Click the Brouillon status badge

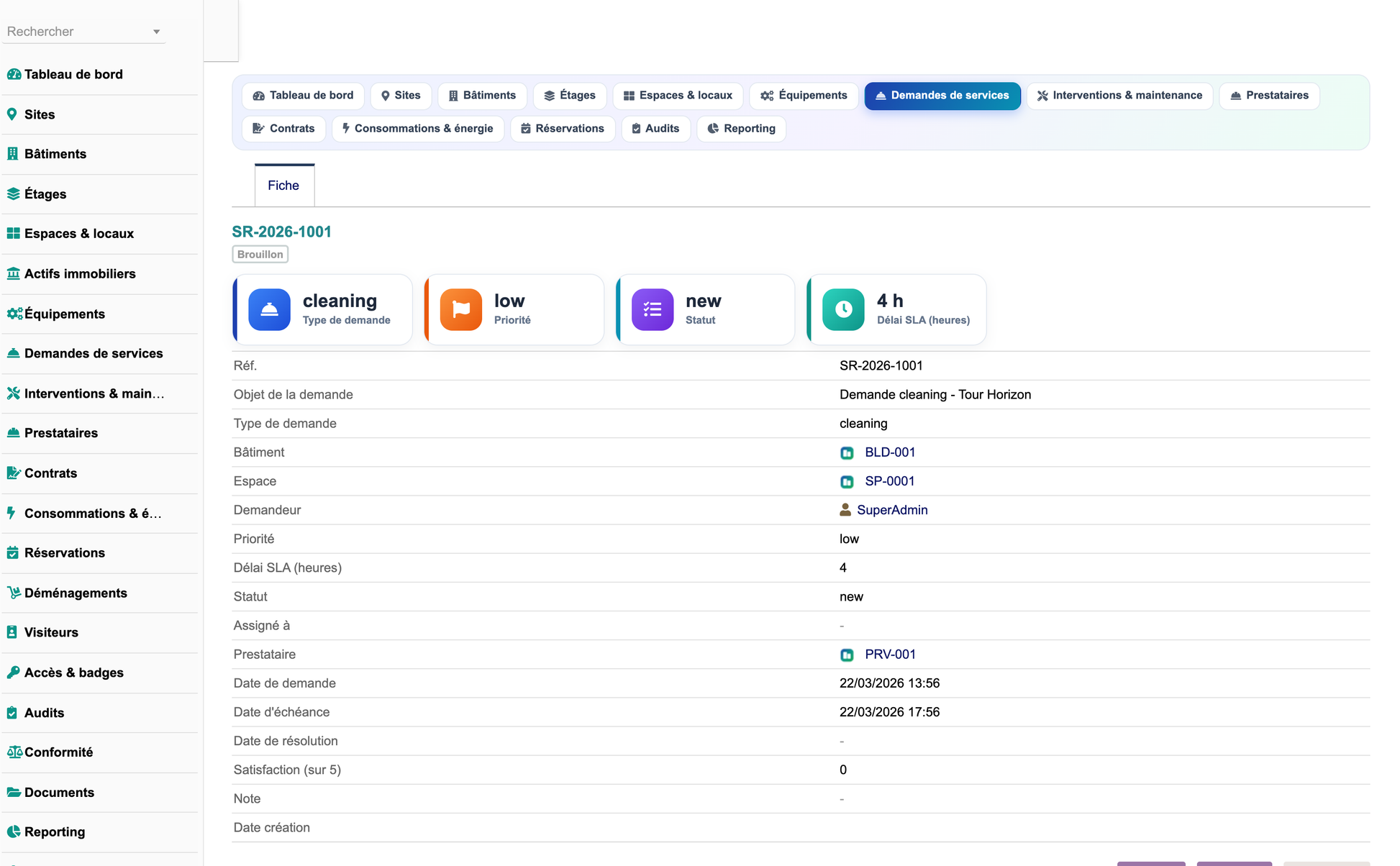pos(260,255)
